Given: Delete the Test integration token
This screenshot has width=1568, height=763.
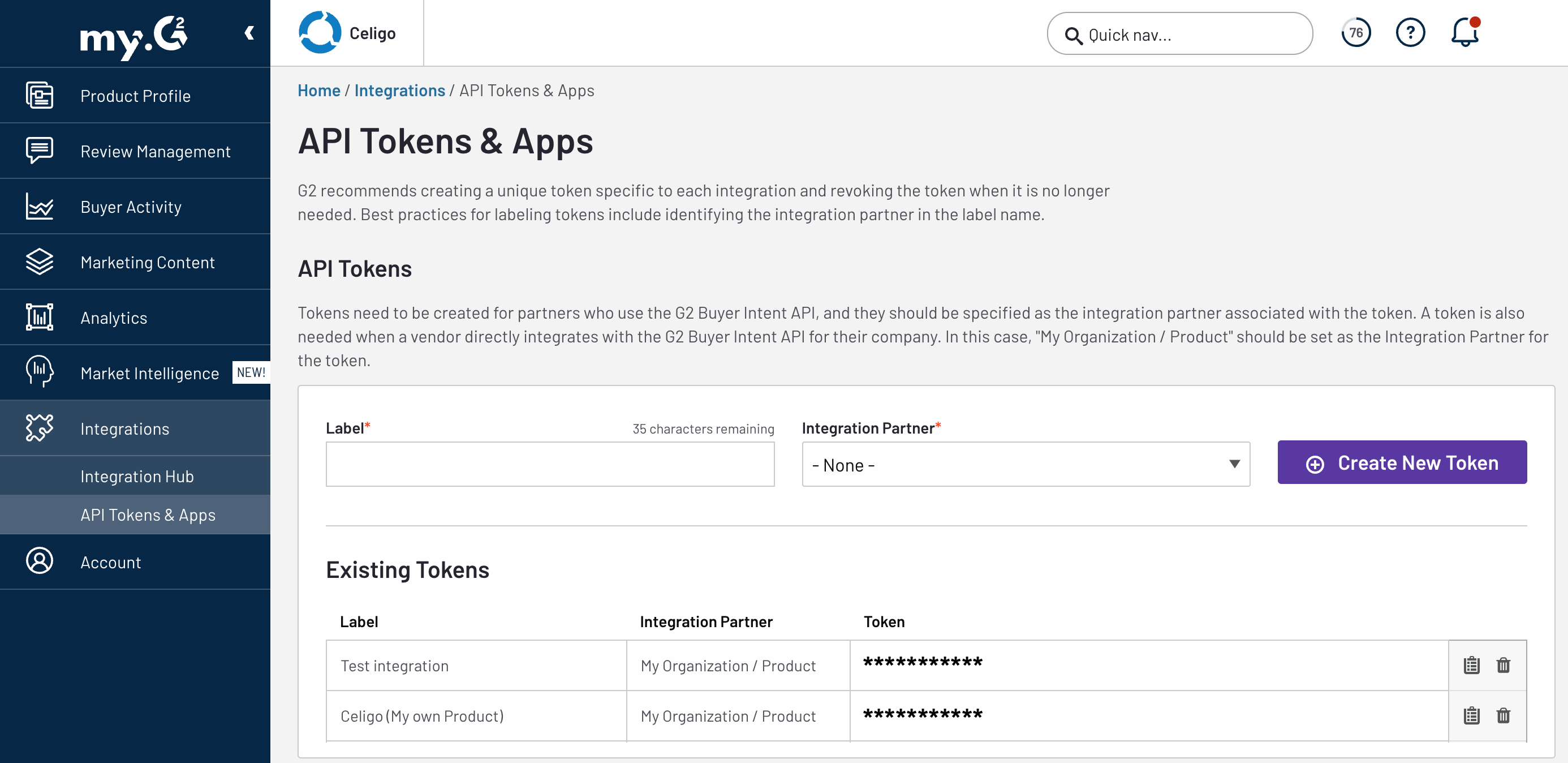Looking at the screenshot, I should coord(1503,665).
